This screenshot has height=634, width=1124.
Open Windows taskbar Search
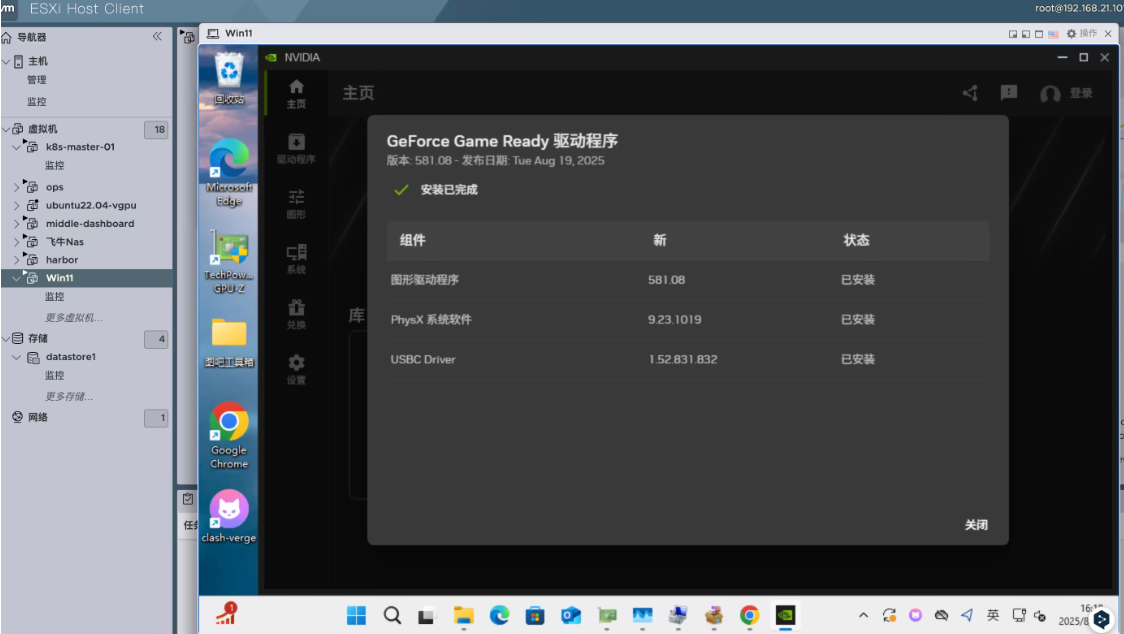point(392,615)
